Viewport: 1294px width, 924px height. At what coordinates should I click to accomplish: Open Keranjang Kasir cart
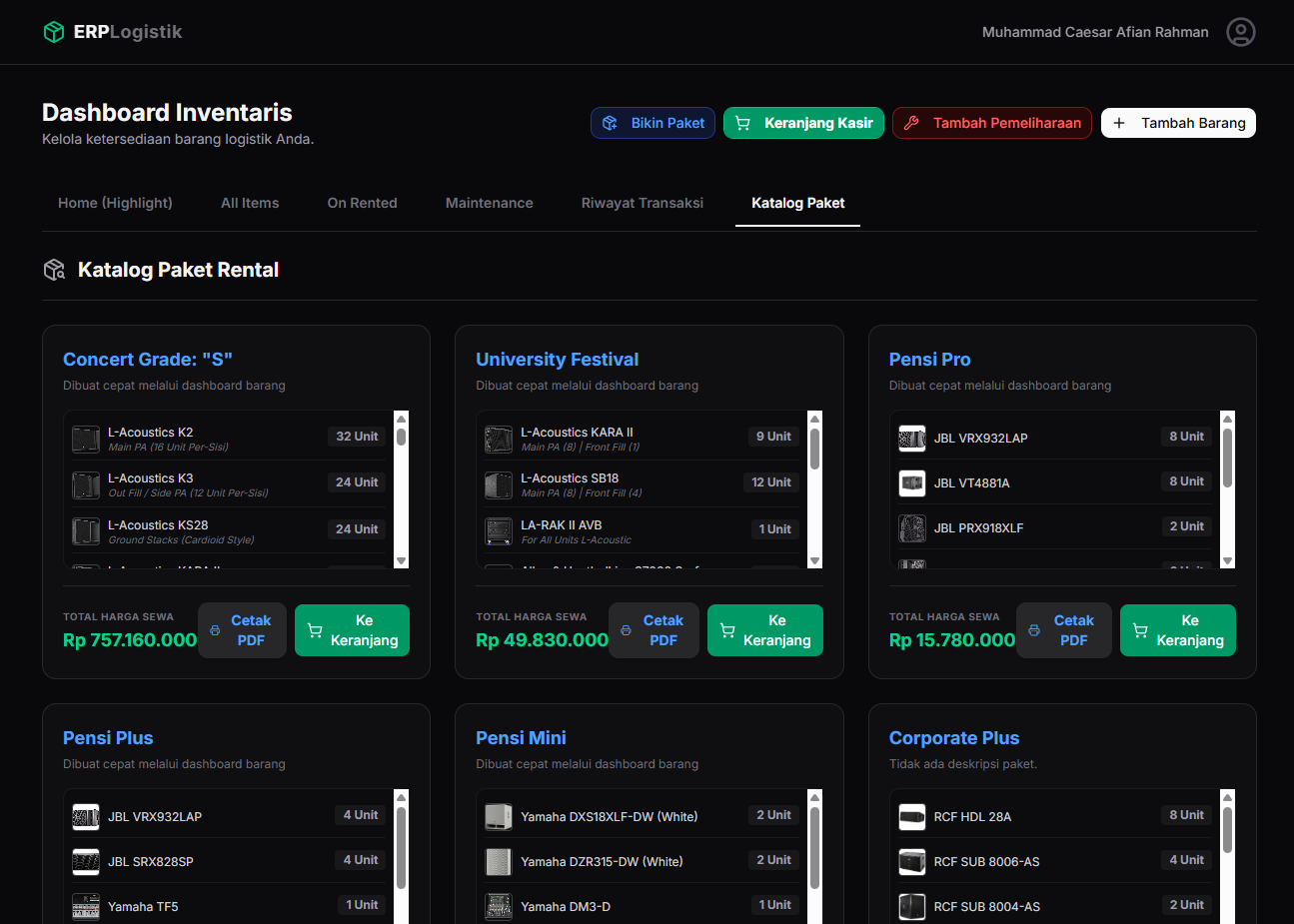click(x=803, y=123)
